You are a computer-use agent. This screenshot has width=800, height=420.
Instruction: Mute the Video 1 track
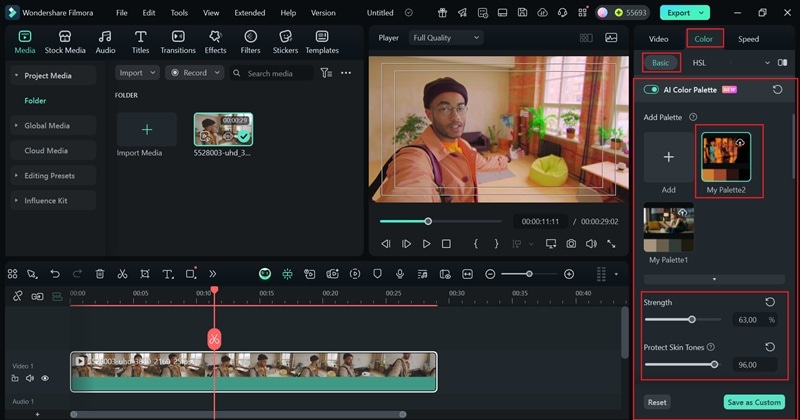pyautogui.click(x=30, y=378)
